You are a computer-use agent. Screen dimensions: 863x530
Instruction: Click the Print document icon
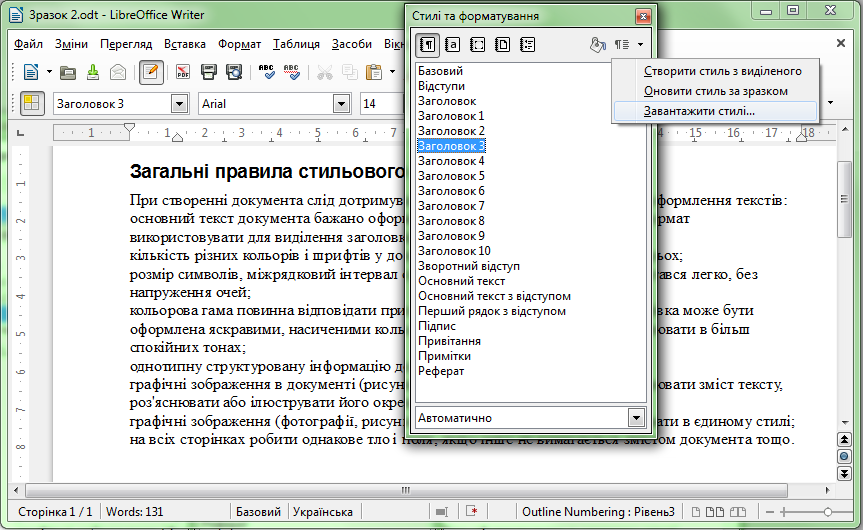coord(209,72)
